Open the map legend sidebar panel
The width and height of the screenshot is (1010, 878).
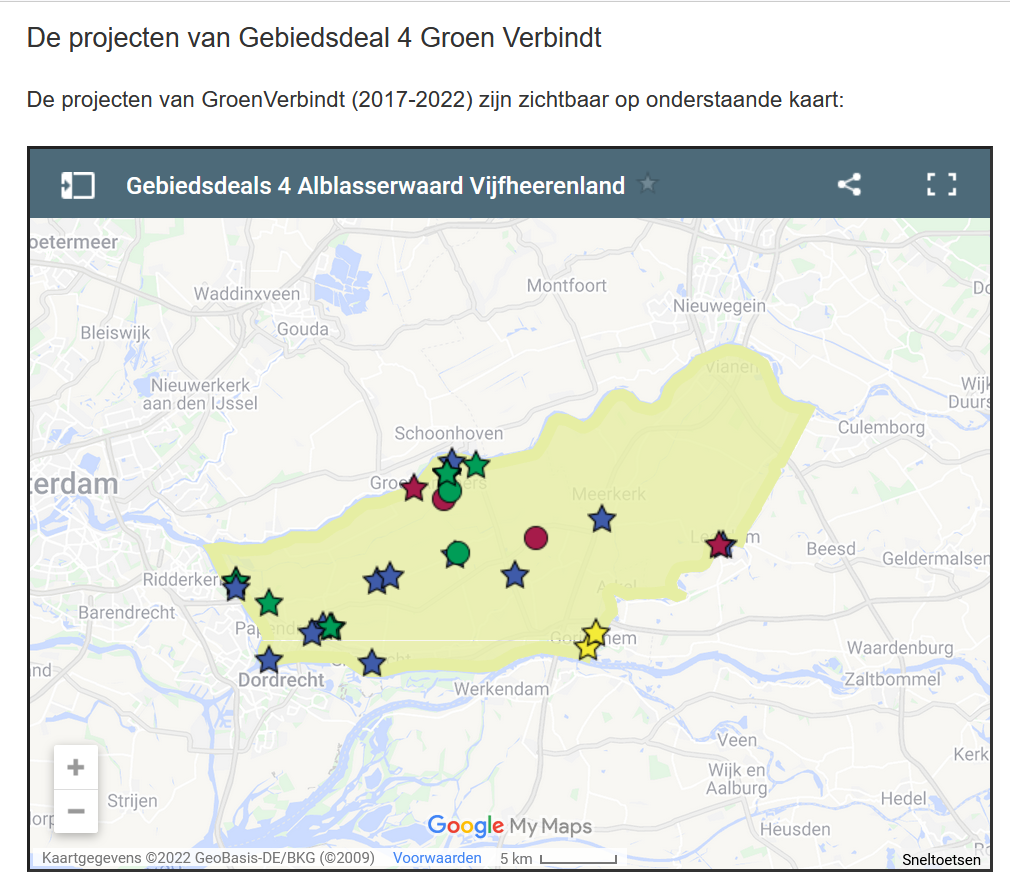78,185
